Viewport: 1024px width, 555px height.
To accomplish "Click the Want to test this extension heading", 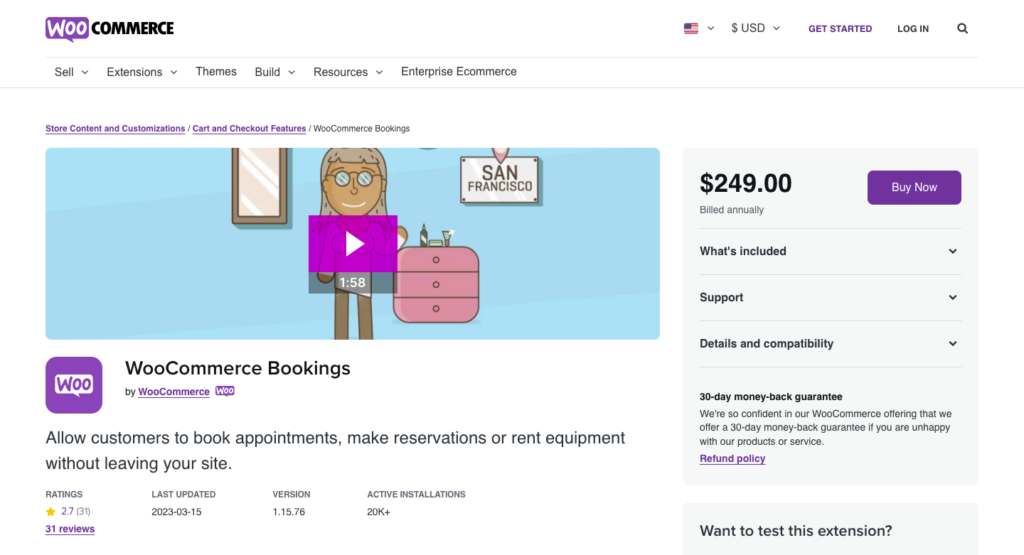I will [x=795, y=531].
